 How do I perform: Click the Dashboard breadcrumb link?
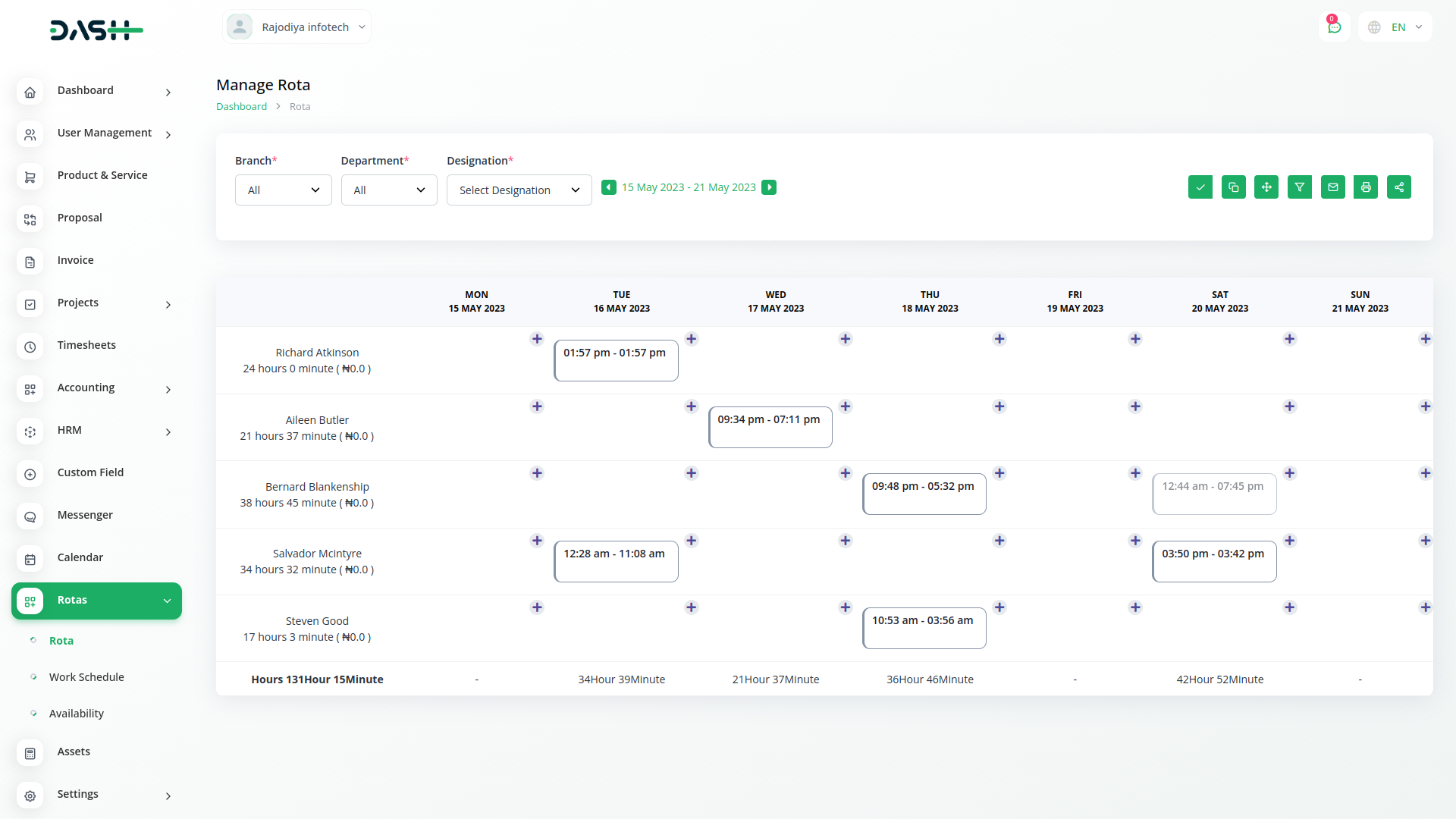(241, 107)
